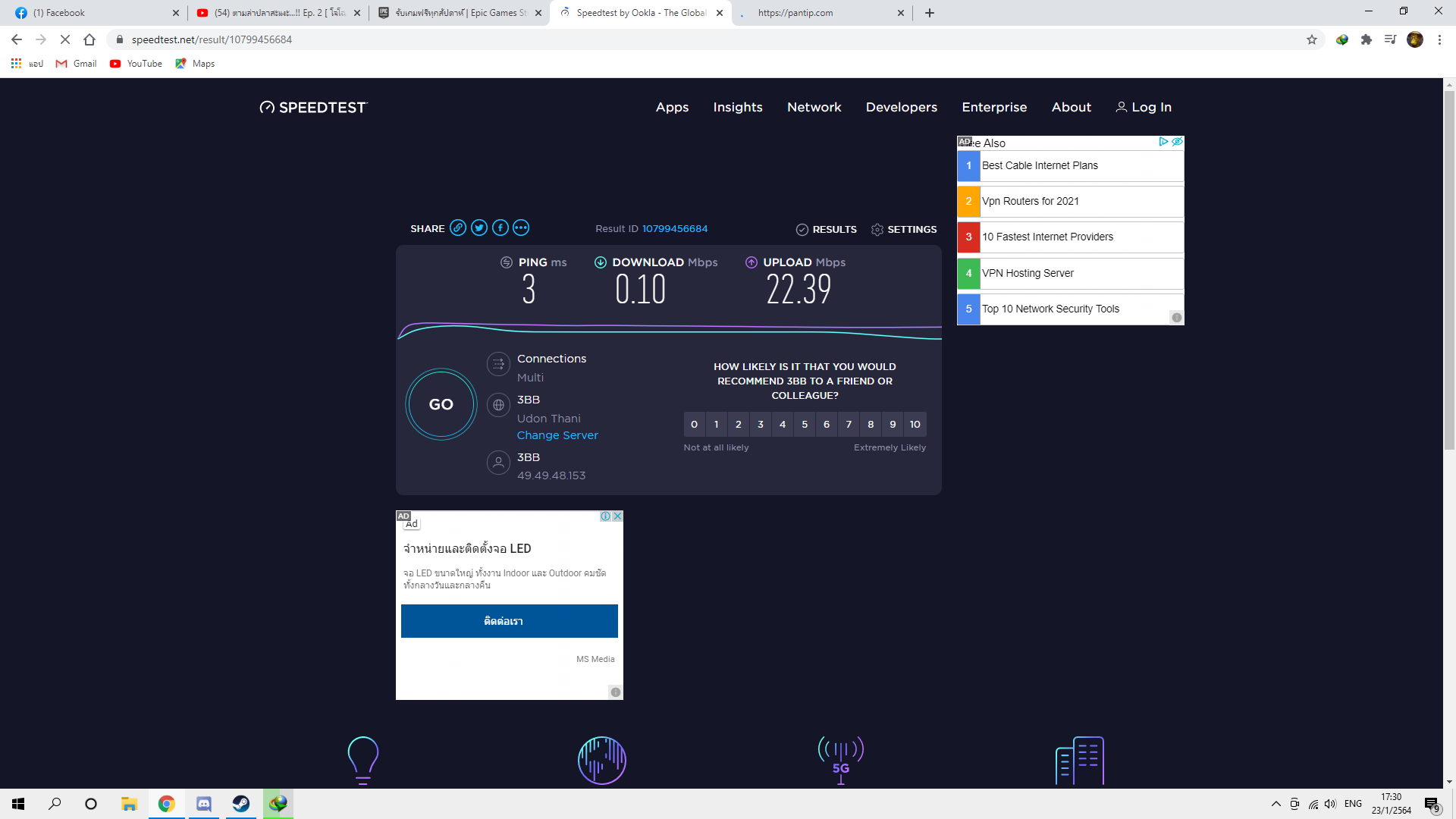Open SETTINGS
The width and height of the screenshot is (1456, 819).
pos(904,229)
